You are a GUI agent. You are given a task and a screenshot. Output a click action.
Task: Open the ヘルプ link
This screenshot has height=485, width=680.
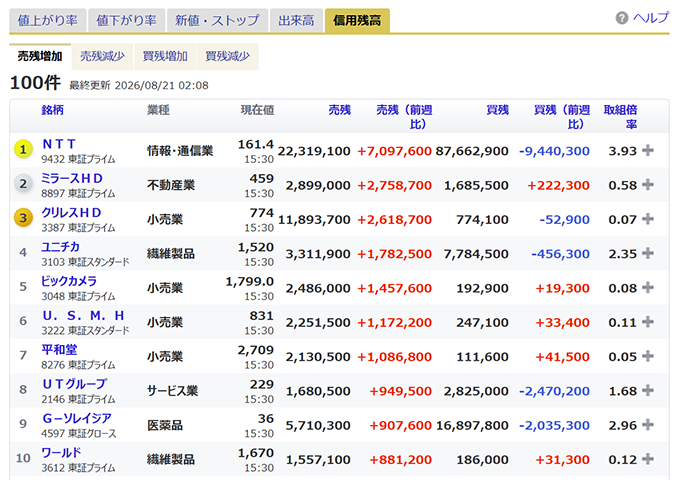point(651,18)
